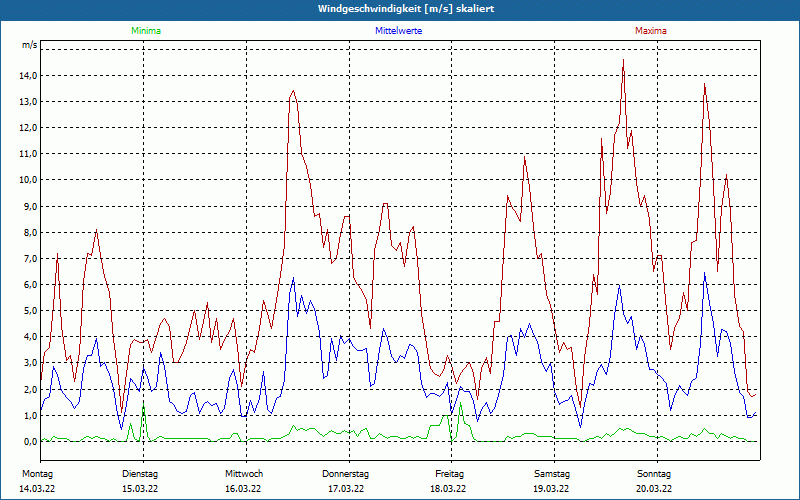Select the 10,0 y-axis value
The height and width of the screenshot is (500, 800).
(x=27, y=180)
